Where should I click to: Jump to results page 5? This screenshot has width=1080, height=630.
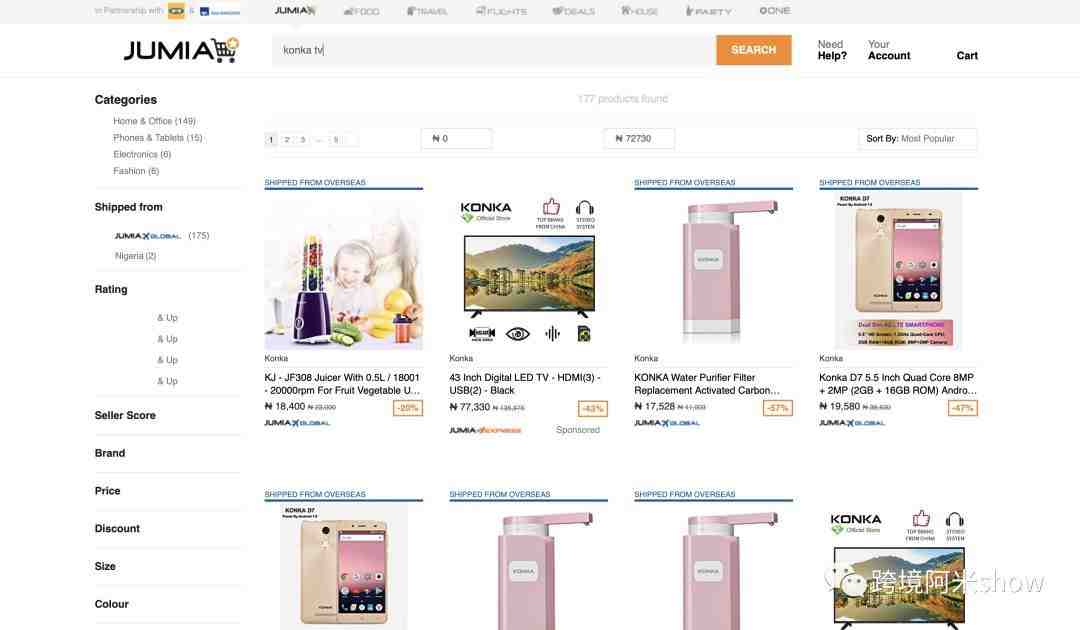pyautogui.click(x=336, y=140)
